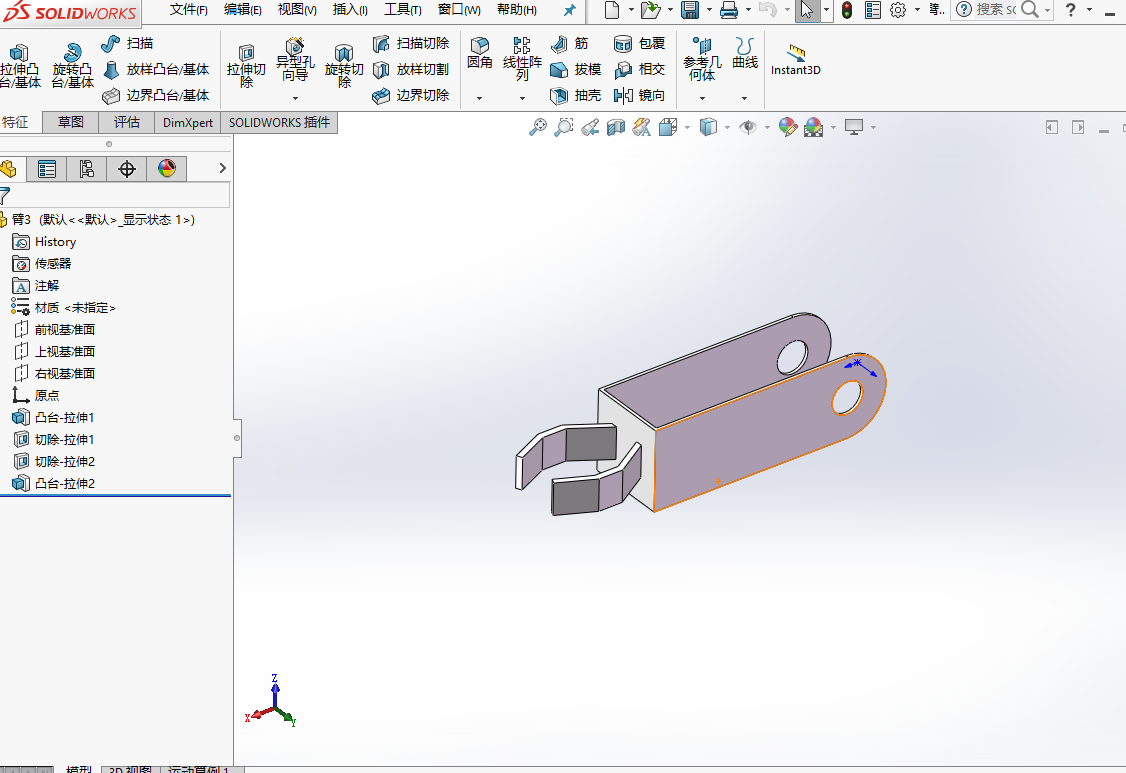The width and height of the screenshot is (1126, 773).
Task: Open the 视图(V) menu
Action: tap(297, 10)
